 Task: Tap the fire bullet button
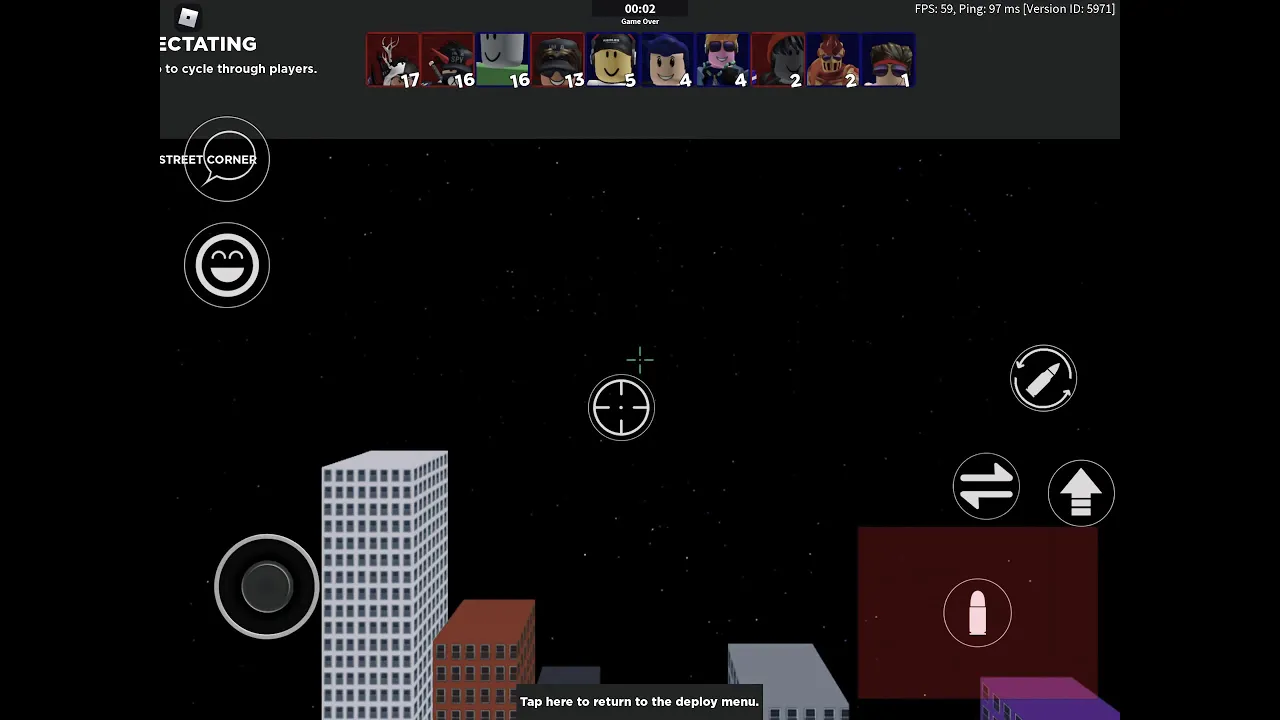tap(977, 612)
